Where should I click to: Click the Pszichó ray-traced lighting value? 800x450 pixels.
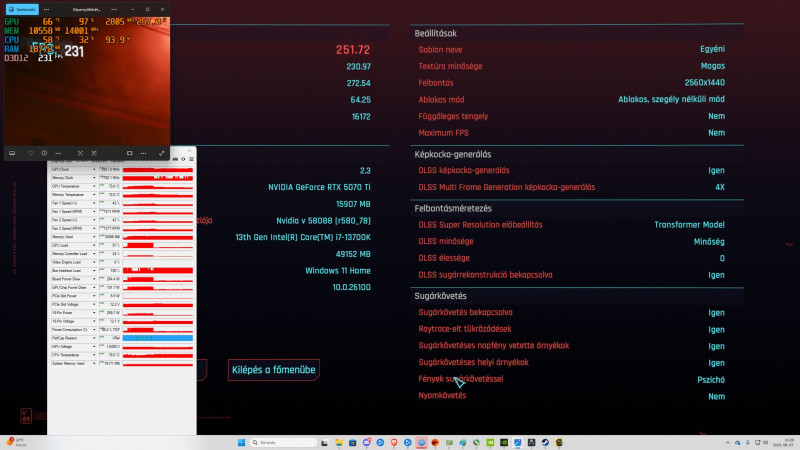pos(711,380)
